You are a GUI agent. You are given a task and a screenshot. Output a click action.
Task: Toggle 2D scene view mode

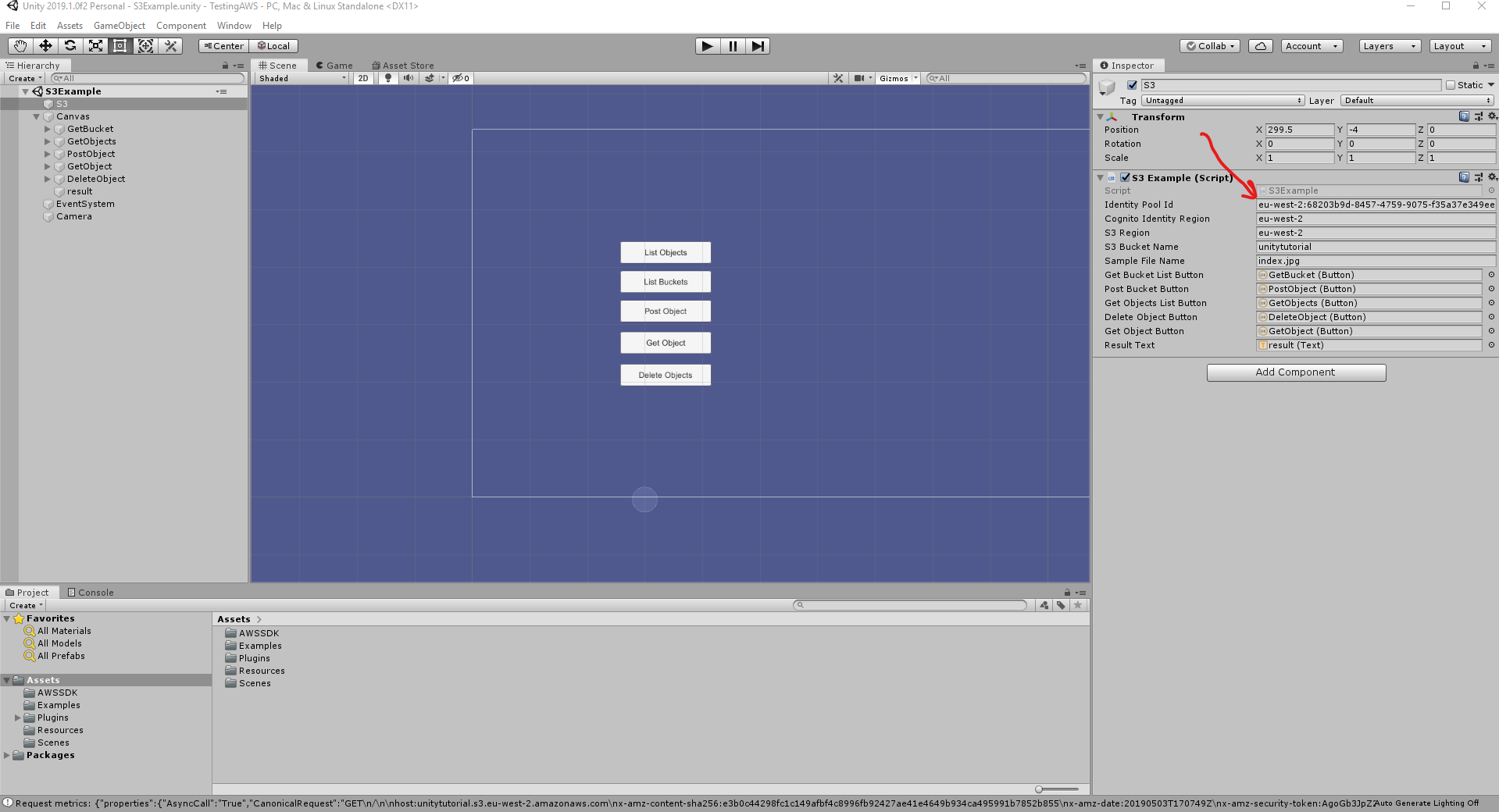(x=363, y=78)
